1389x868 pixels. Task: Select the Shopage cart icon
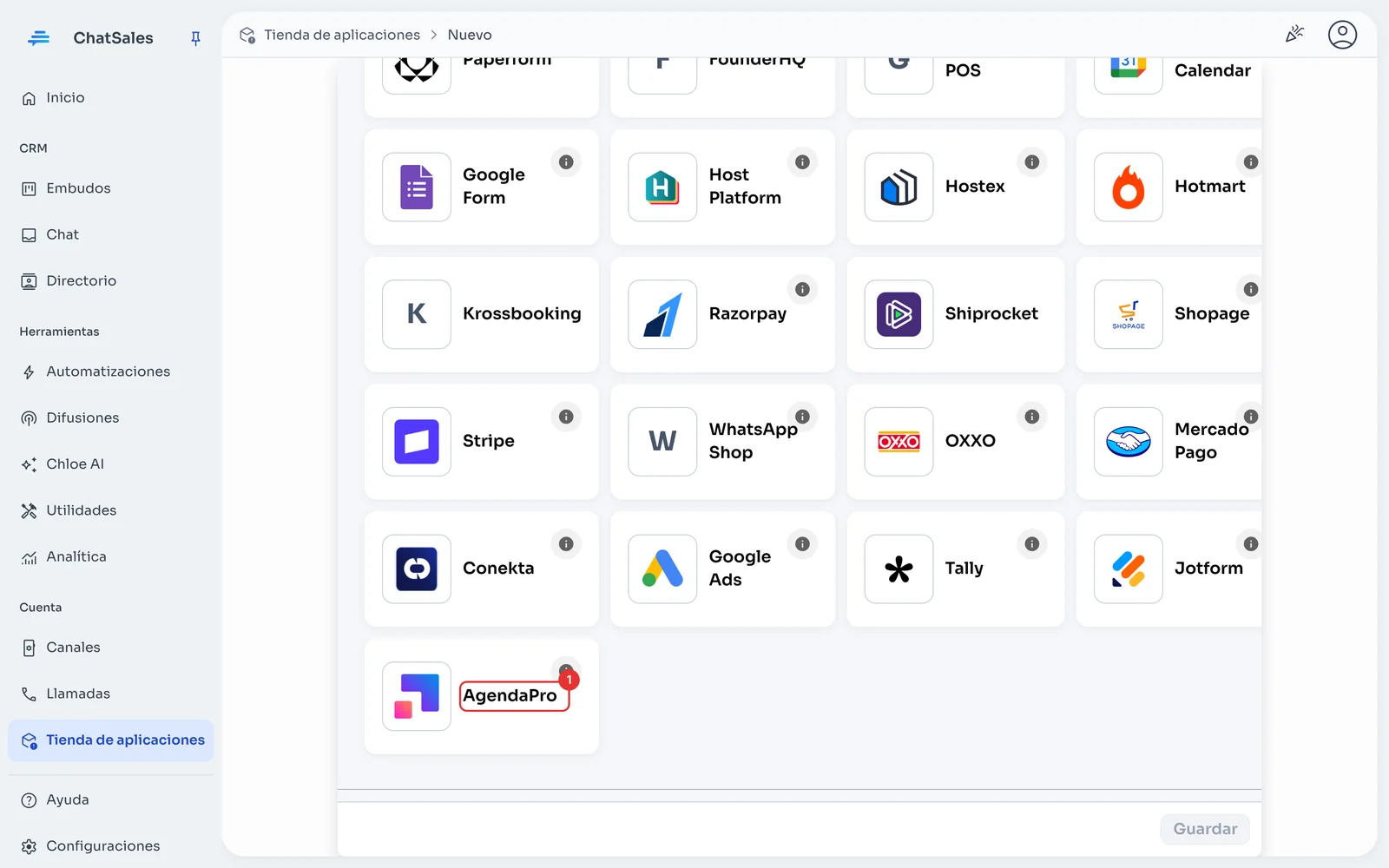coord(1129,314)
